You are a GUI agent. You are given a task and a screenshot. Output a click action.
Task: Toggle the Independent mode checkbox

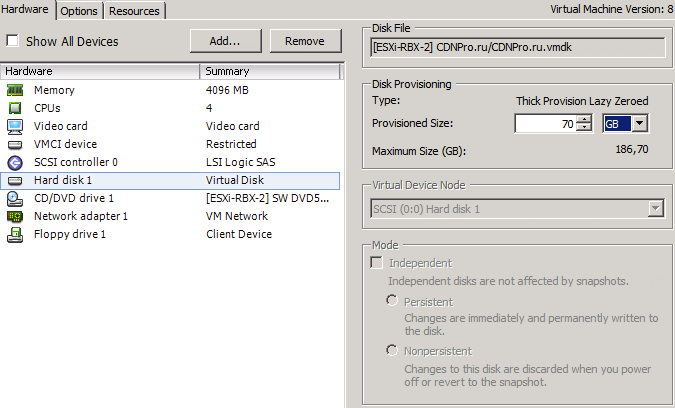377,263
